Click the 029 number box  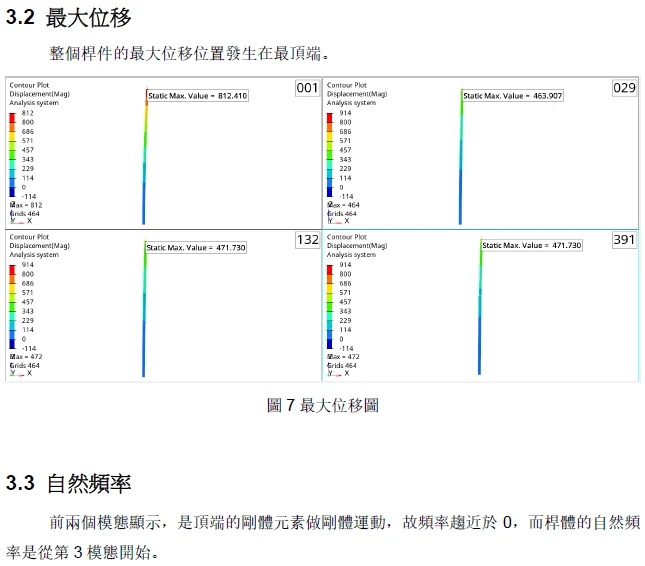click(624, 88)
